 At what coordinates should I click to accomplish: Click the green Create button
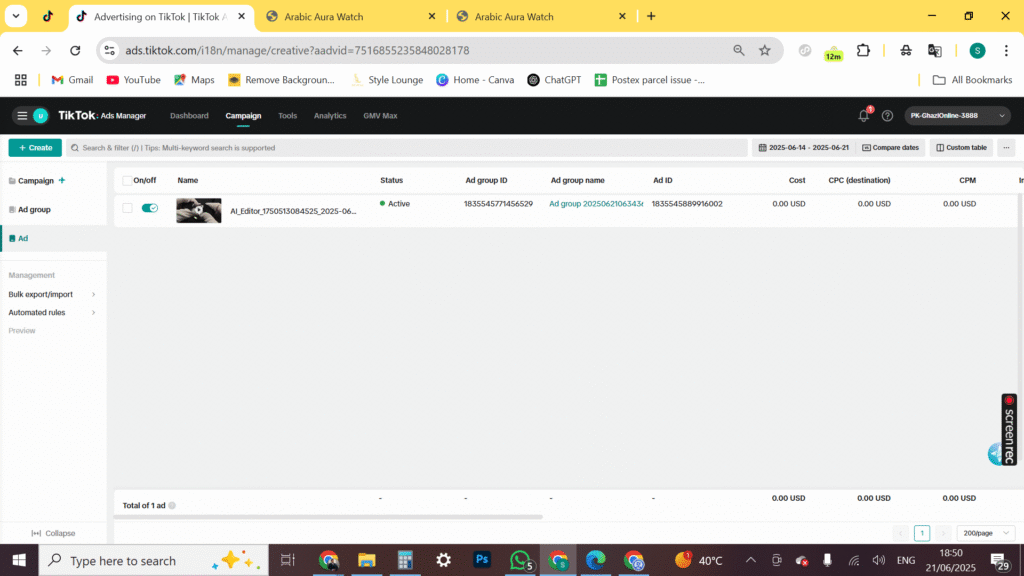coord(34,148)
